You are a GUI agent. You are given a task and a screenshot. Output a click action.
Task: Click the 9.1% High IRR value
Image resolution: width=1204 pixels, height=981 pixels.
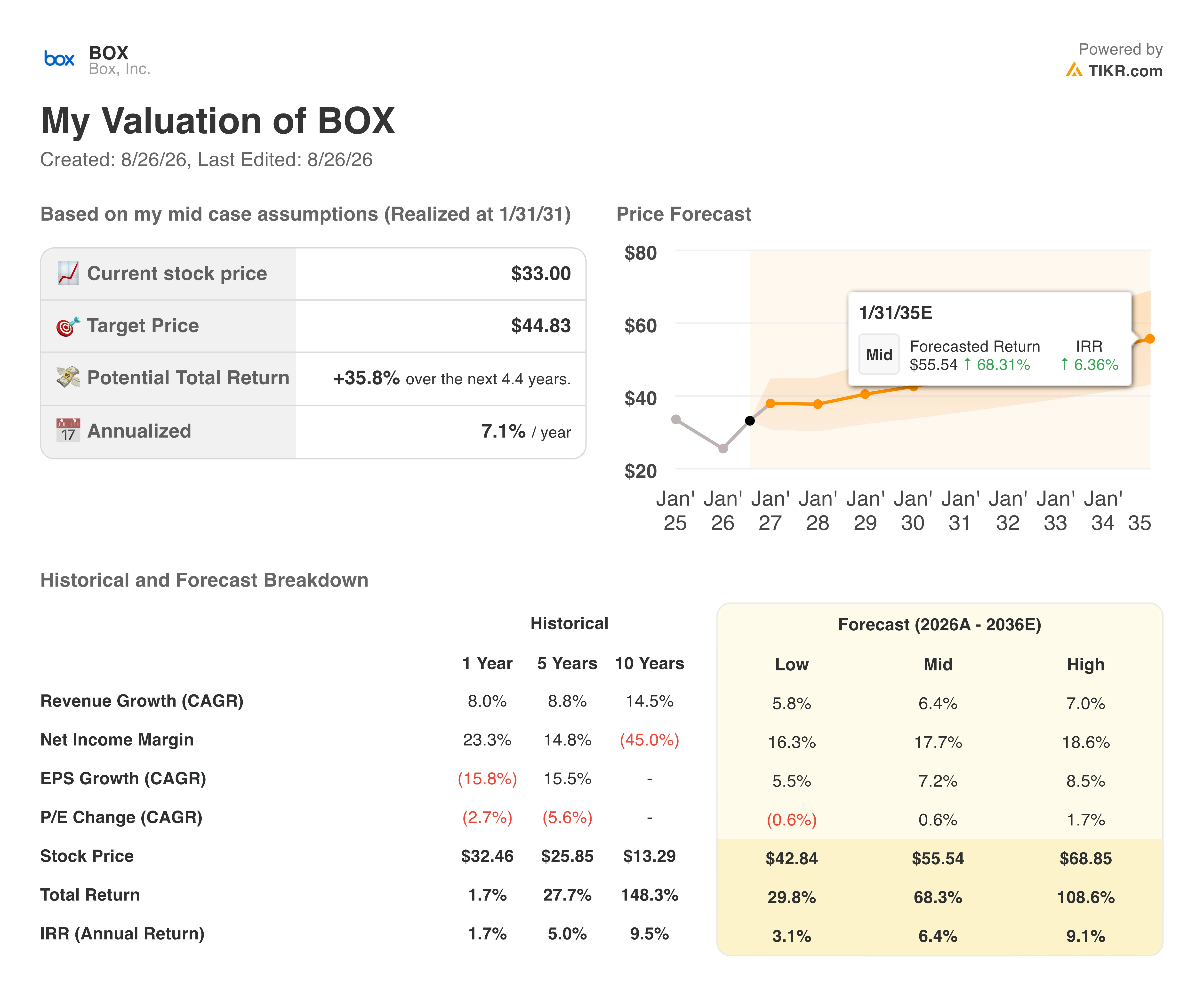click(x=1085, y=936)
